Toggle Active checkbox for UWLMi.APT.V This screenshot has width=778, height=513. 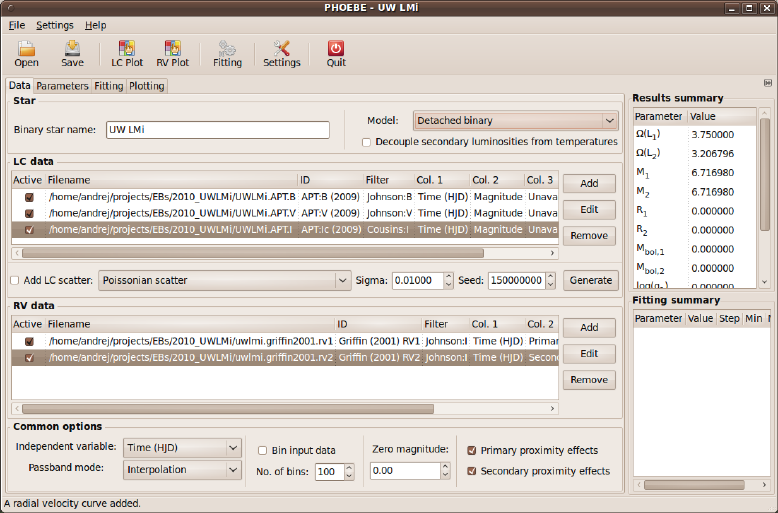pyautogui.click(x=29, y=213)
